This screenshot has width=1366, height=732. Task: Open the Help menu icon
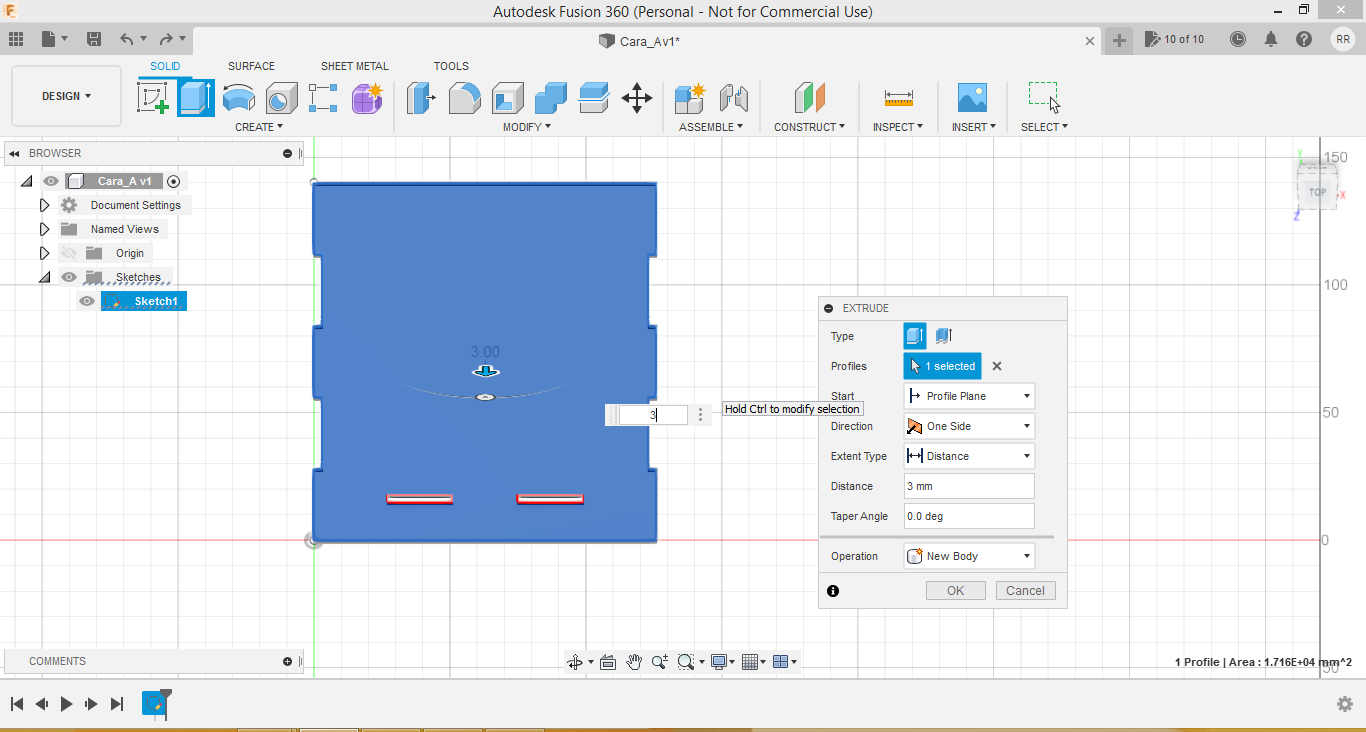(x=1304, y=39)
